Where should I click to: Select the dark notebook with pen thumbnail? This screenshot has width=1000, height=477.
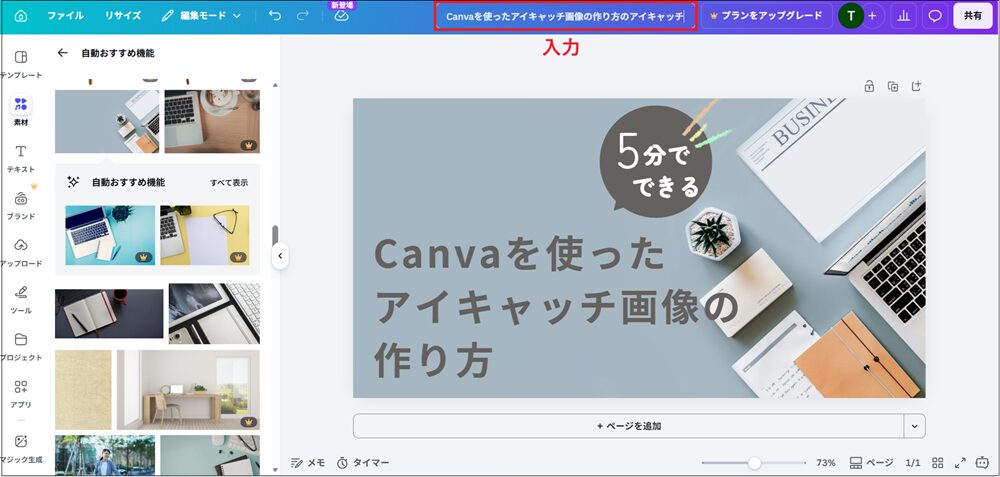109,314
